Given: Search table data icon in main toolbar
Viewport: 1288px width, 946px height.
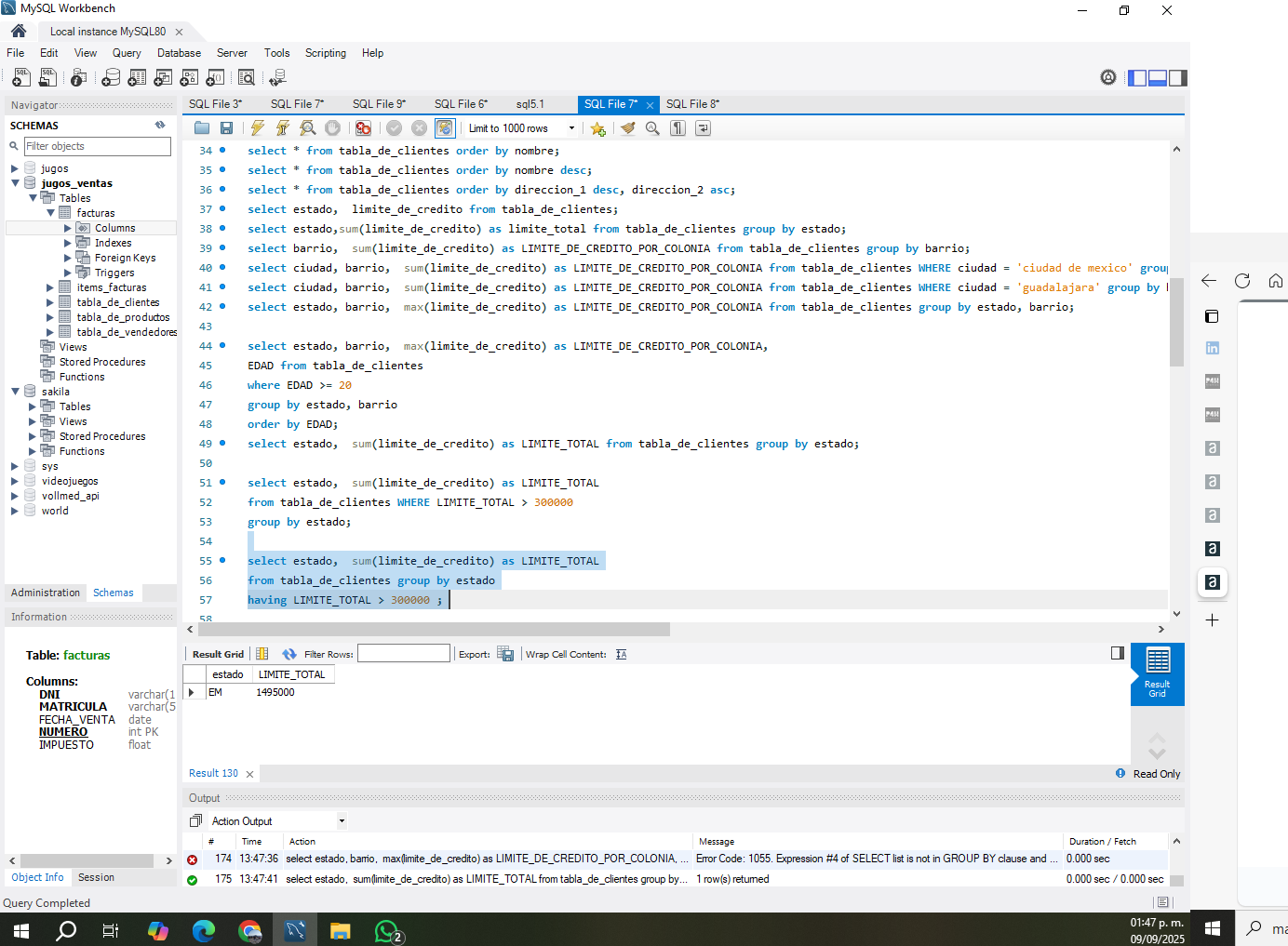Looking at the screenshot, I should pyautogui.click(x=247, y=78).
